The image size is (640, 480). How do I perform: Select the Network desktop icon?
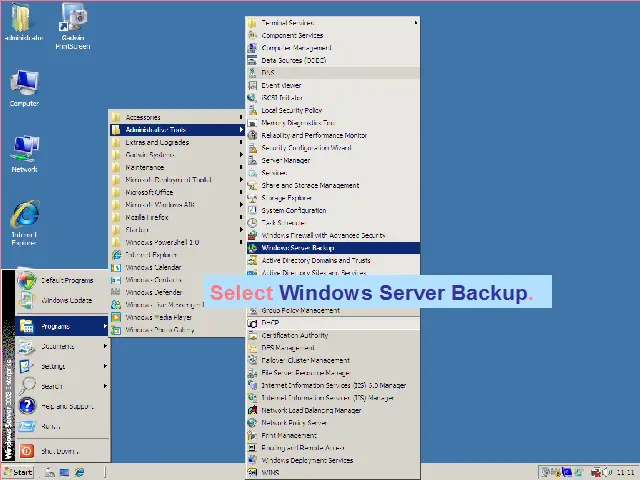tap(24, 154)
